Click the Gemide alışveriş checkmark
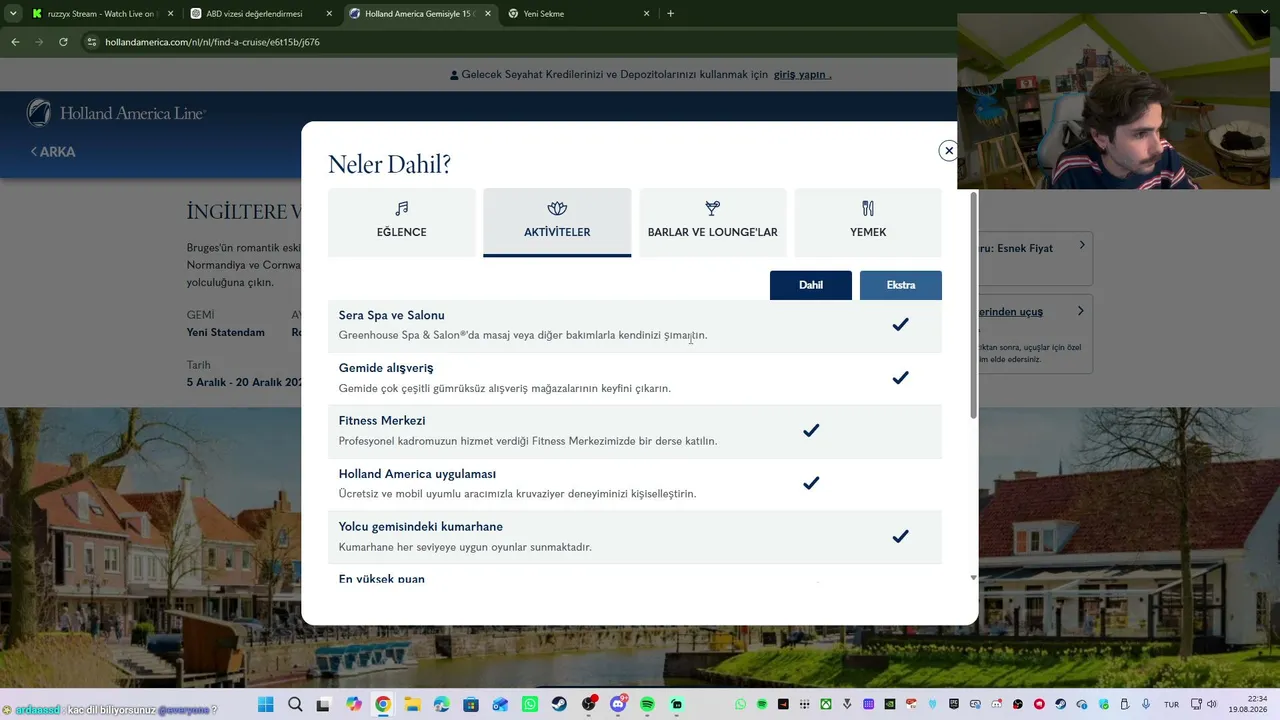The height and width of the screenshot is (720, 1280). point(901,377)
